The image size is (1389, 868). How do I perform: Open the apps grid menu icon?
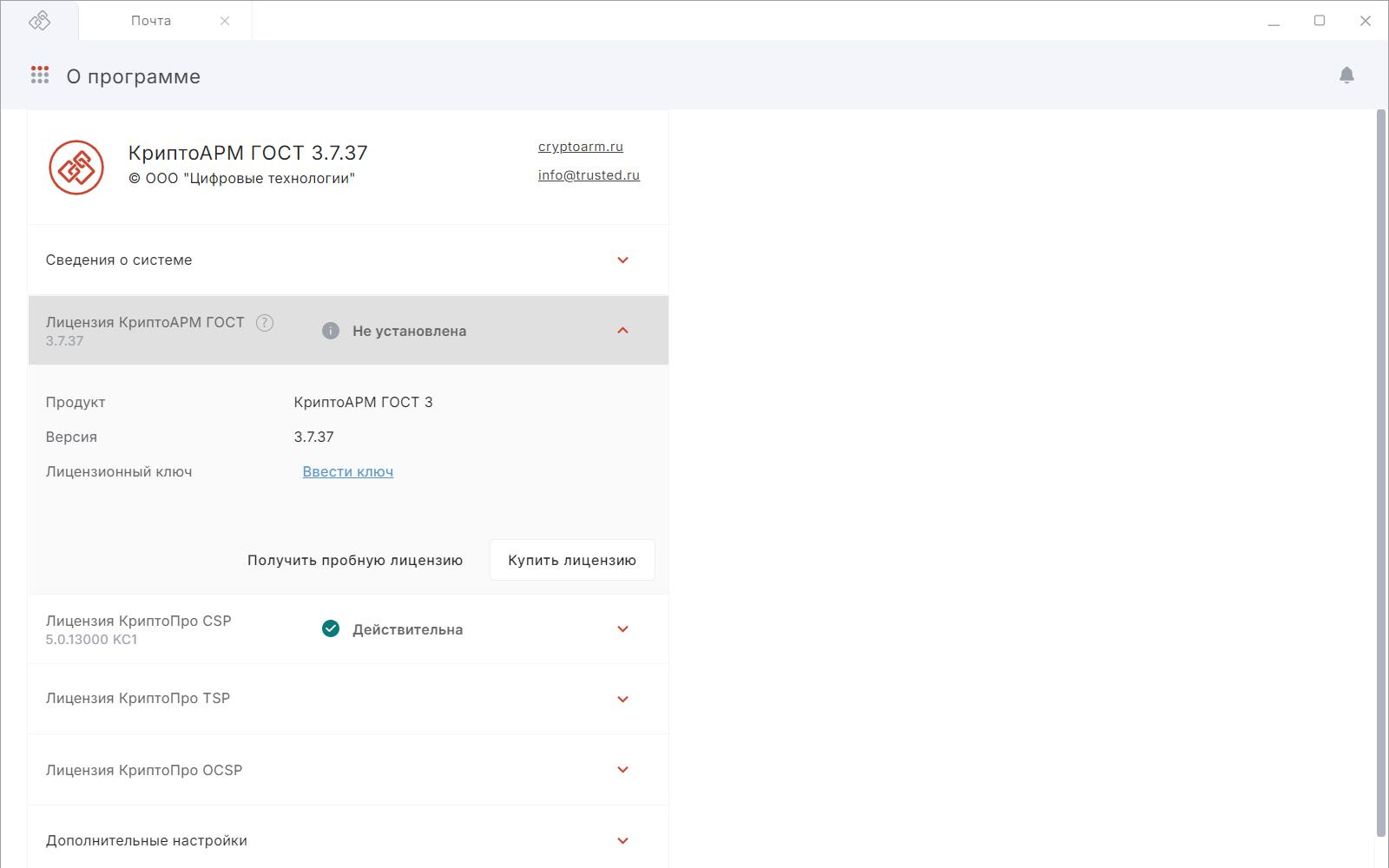(40, 76)
